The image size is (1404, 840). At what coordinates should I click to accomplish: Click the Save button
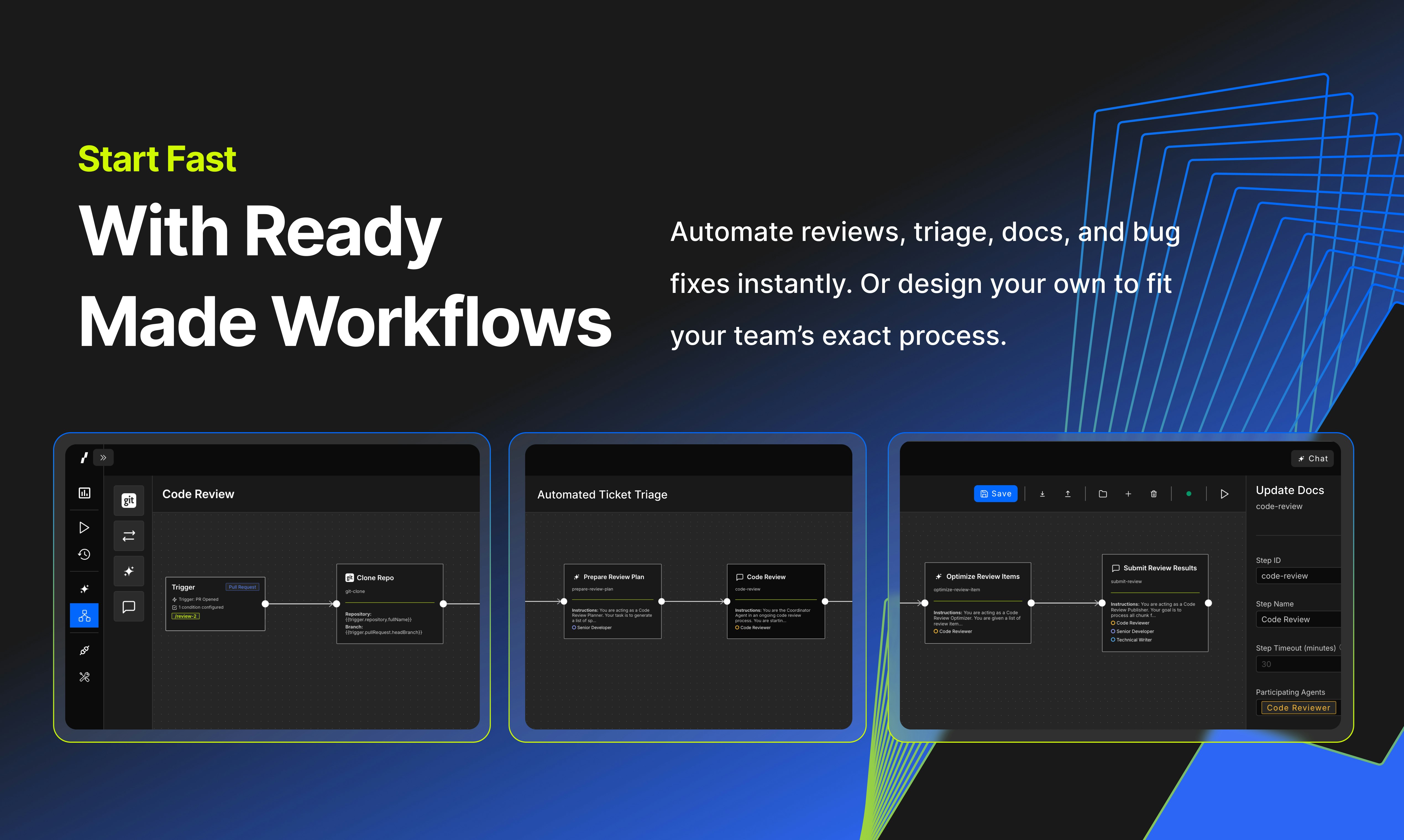[x=995, y=494]
